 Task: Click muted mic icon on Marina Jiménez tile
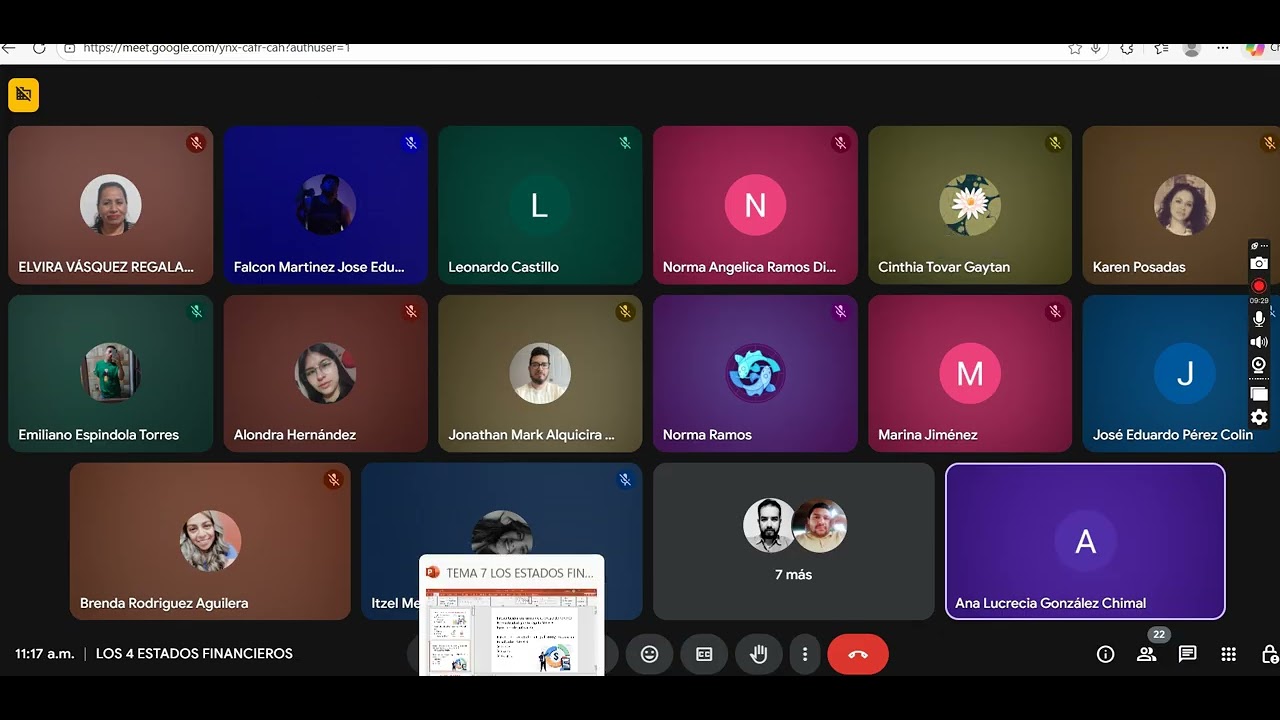coord(1055,311)
